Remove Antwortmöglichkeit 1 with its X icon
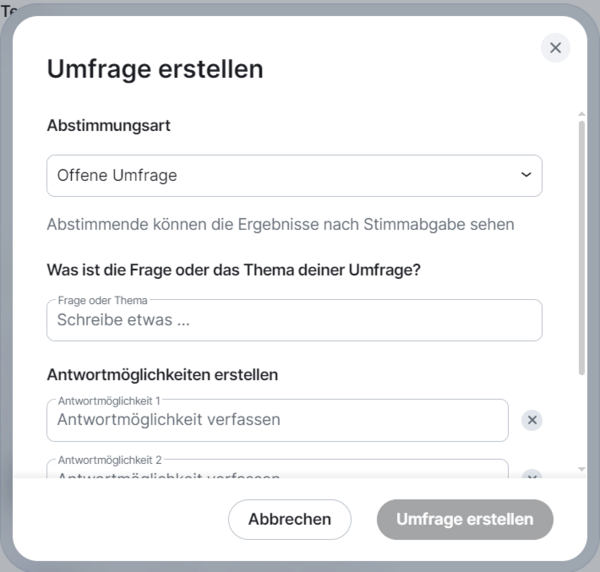600x572 pixels. tap(533, 420)
